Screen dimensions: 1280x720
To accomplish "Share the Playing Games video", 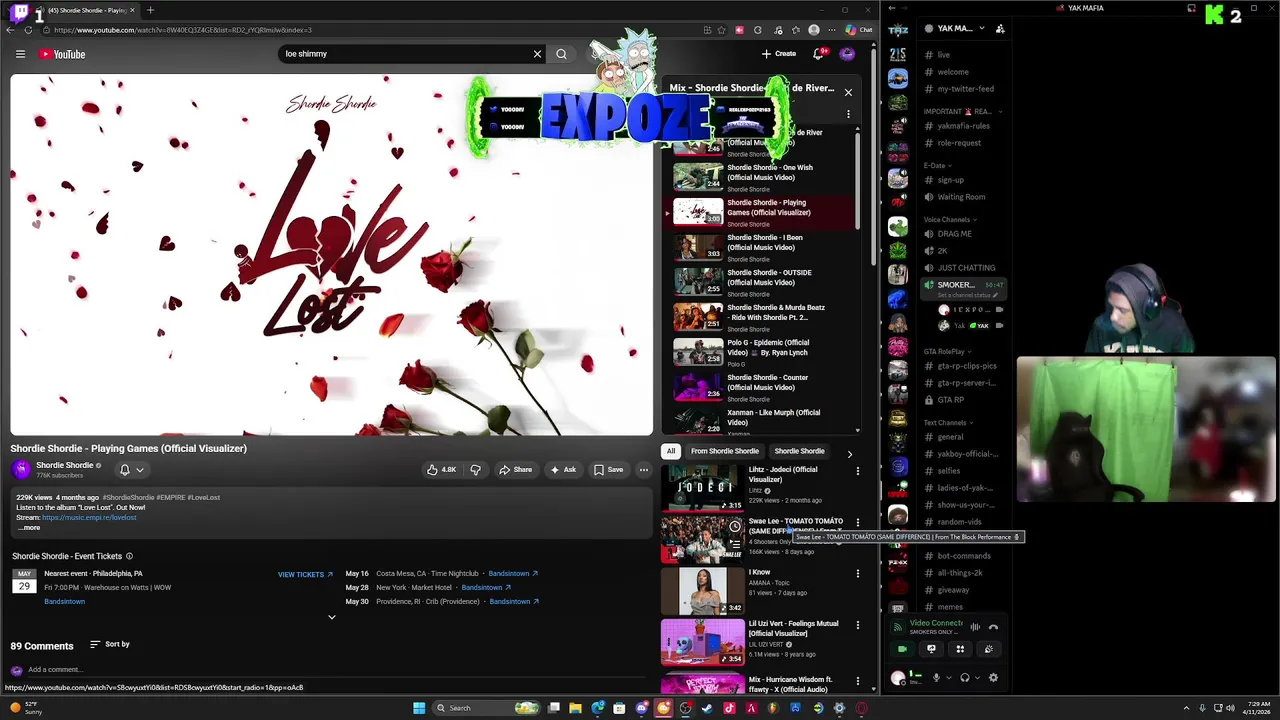I will (x=516, y=470).
